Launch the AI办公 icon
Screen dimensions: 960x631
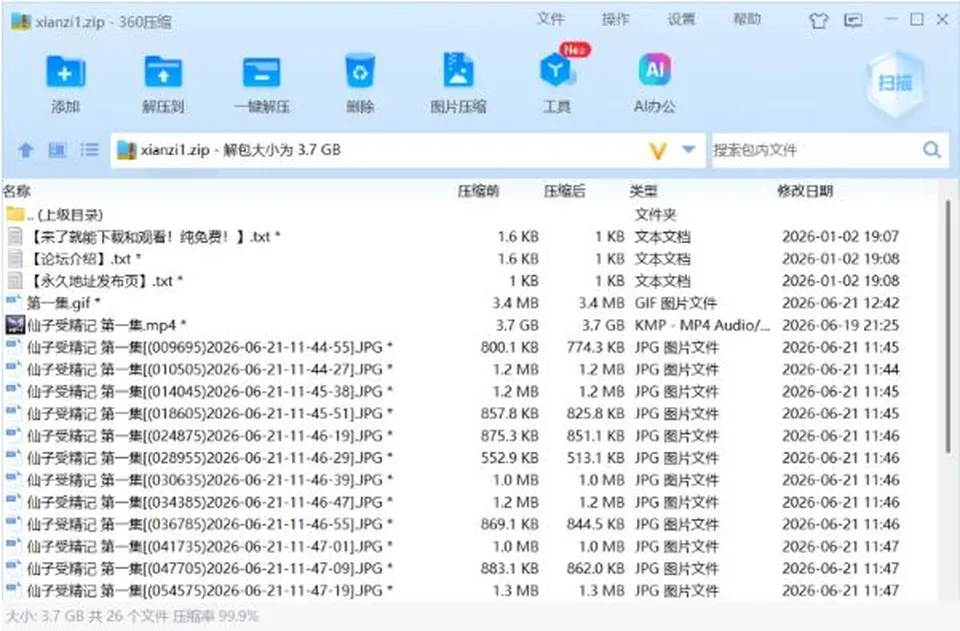click(x=654, y=69)
